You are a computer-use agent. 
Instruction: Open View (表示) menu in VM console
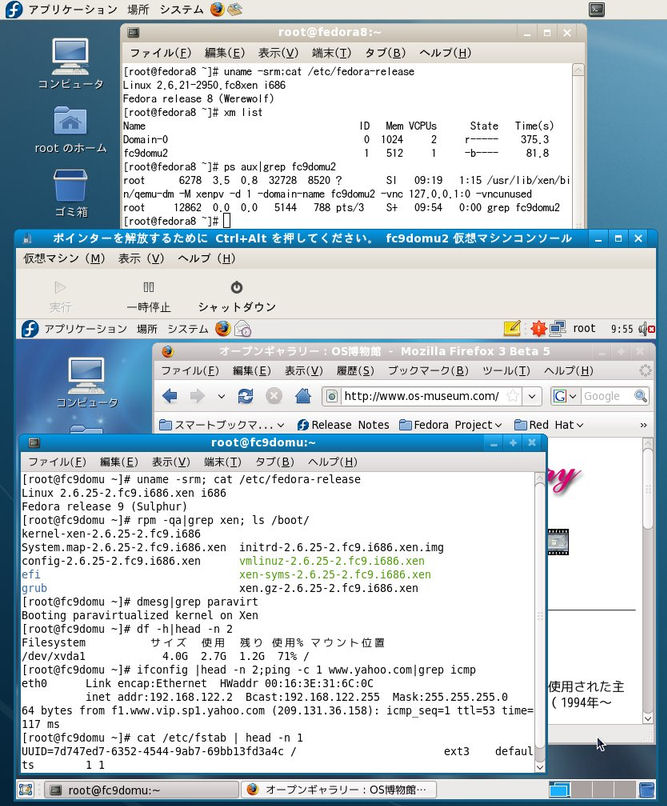point(141,258)
